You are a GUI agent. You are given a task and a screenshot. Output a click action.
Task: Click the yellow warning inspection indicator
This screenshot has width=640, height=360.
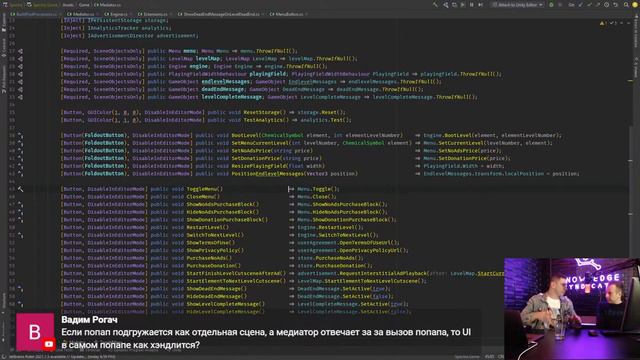tap(602, 23)
